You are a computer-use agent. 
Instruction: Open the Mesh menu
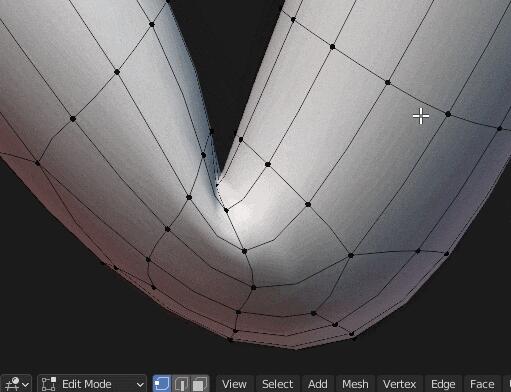point(355,384)
